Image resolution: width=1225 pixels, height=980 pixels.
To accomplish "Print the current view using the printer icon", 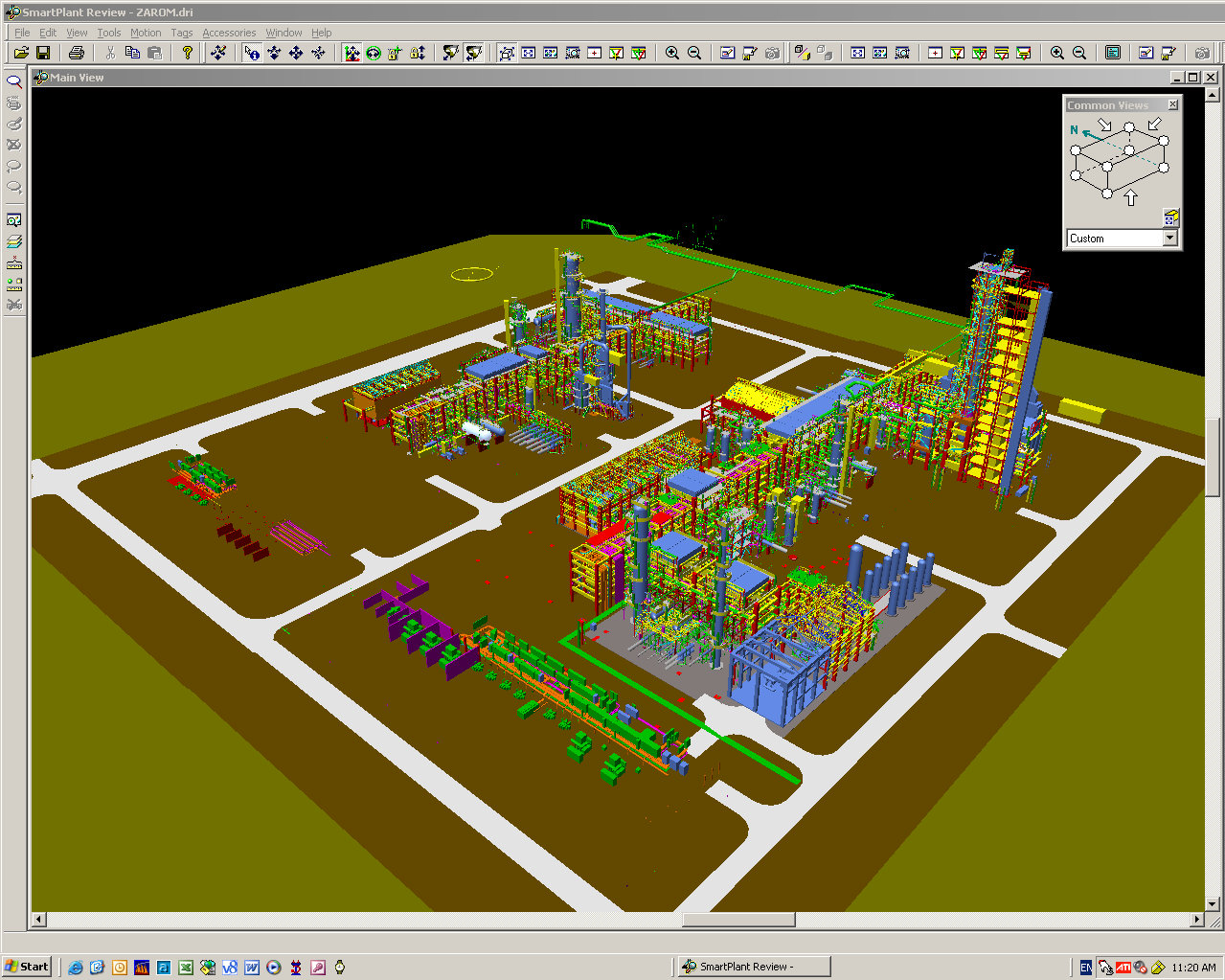I will [x=77, y=53].
